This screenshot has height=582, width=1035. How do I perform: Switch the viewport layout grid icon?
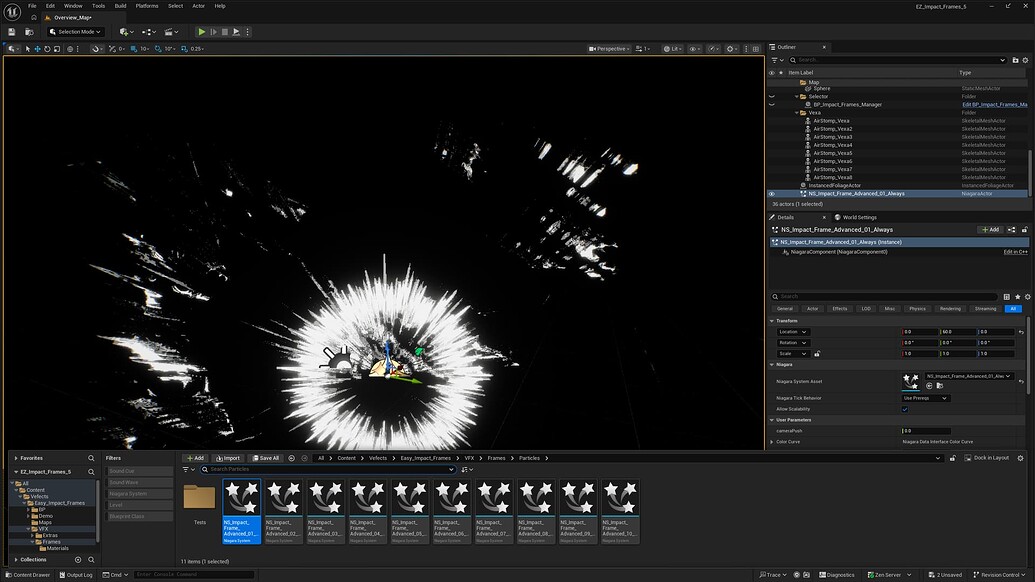tap(756, 49)
